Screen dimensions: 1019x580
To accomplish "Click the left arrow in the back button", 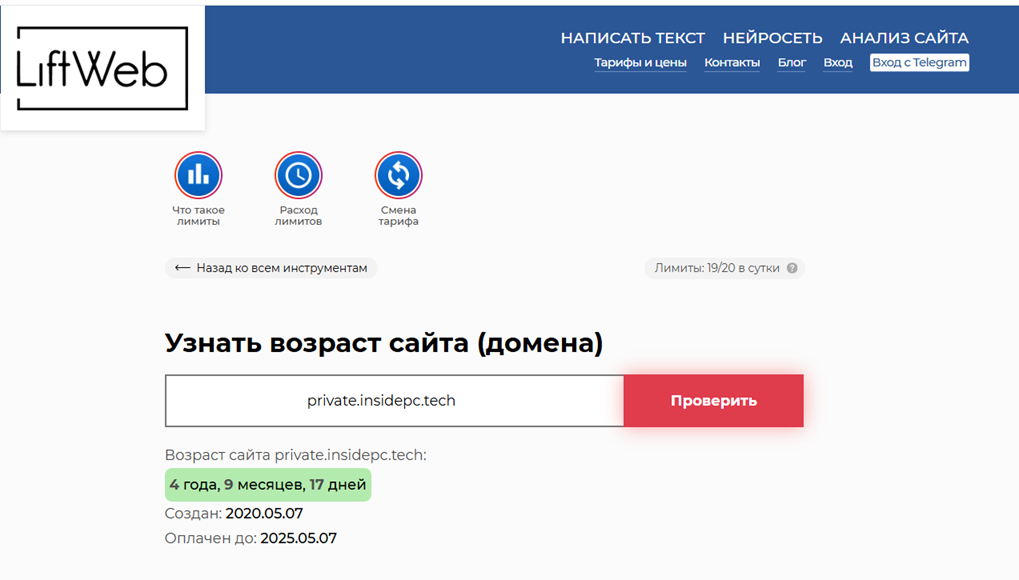I will (x=182, y=268).
